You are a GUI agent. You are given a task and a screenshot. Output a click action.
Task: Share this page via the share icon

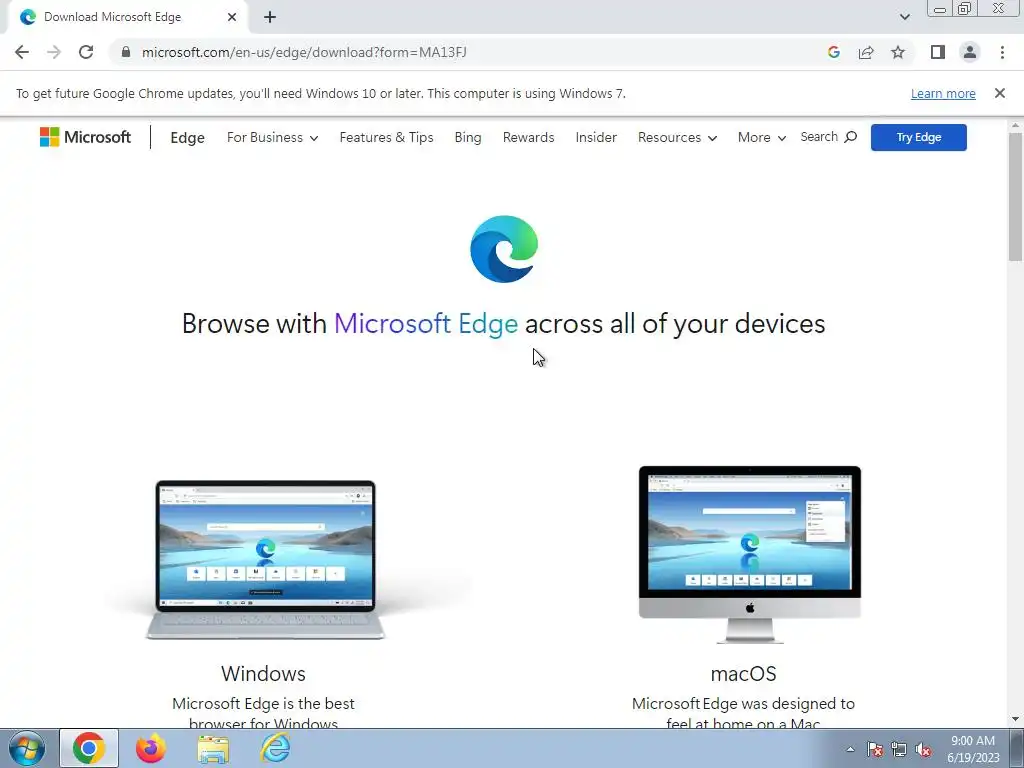[866, 52]
